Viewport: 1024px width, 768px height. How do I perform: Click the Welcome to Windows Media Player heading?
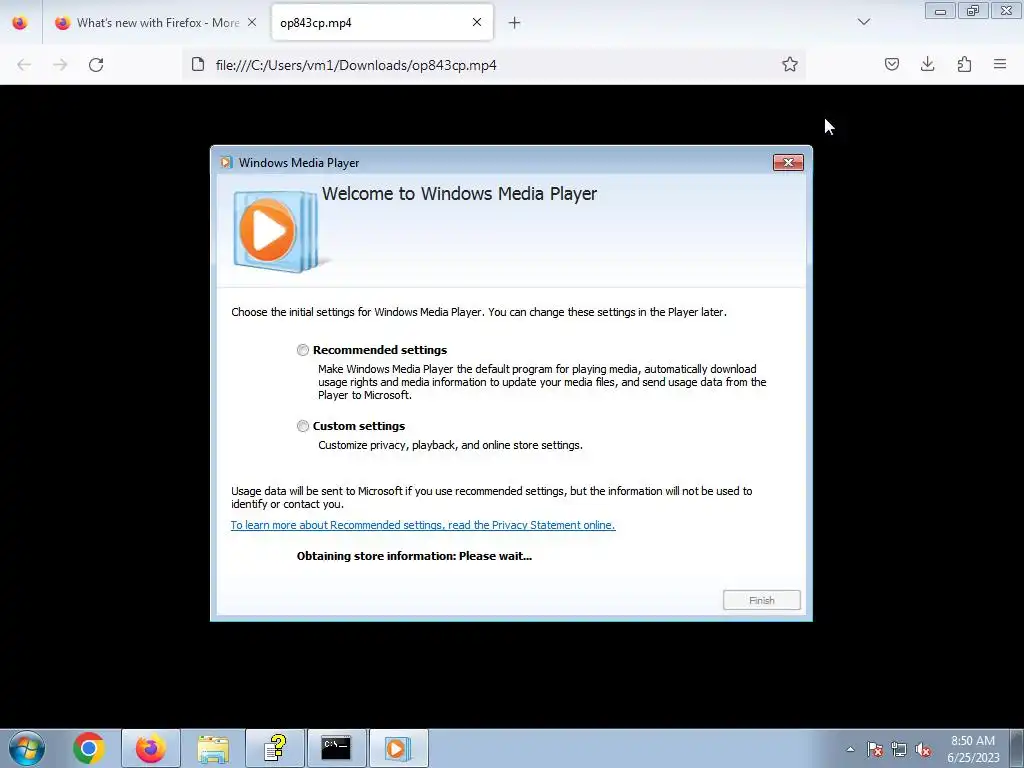(459, 194)
